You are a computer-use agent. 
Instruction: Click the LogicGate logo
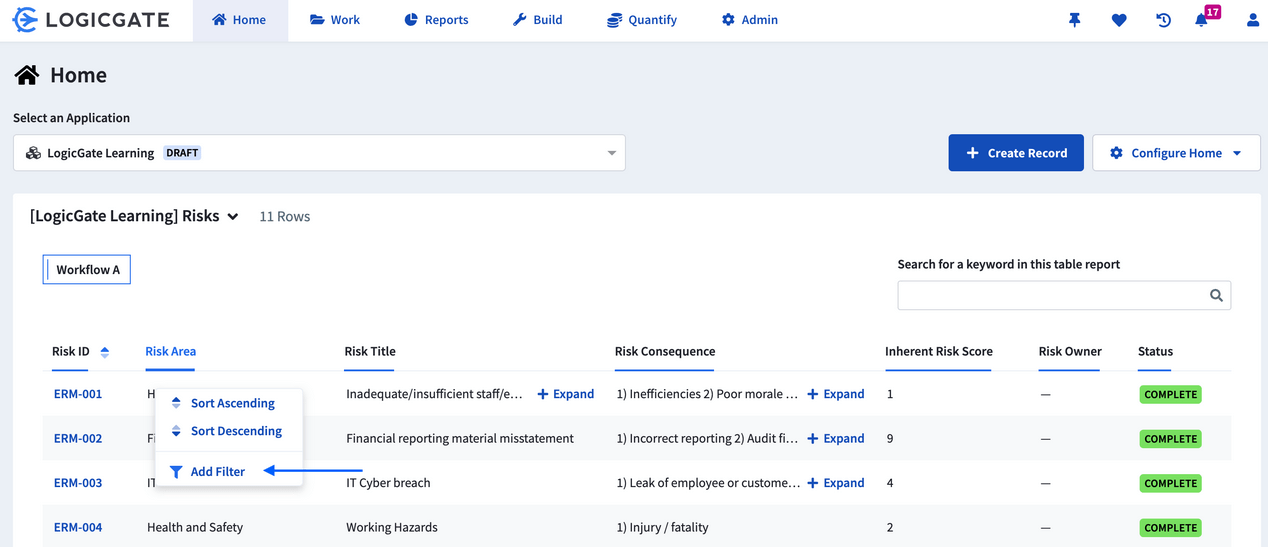91,20
